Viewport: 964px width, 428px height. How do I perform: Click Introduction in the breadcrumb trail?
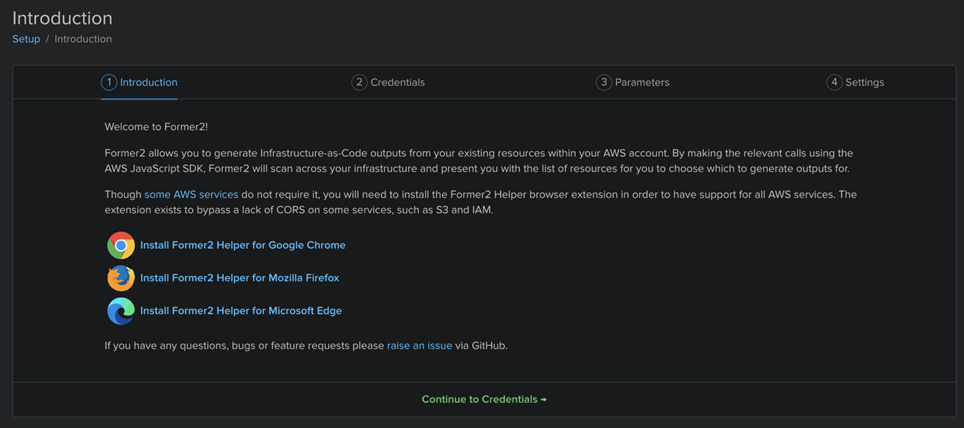83,39
